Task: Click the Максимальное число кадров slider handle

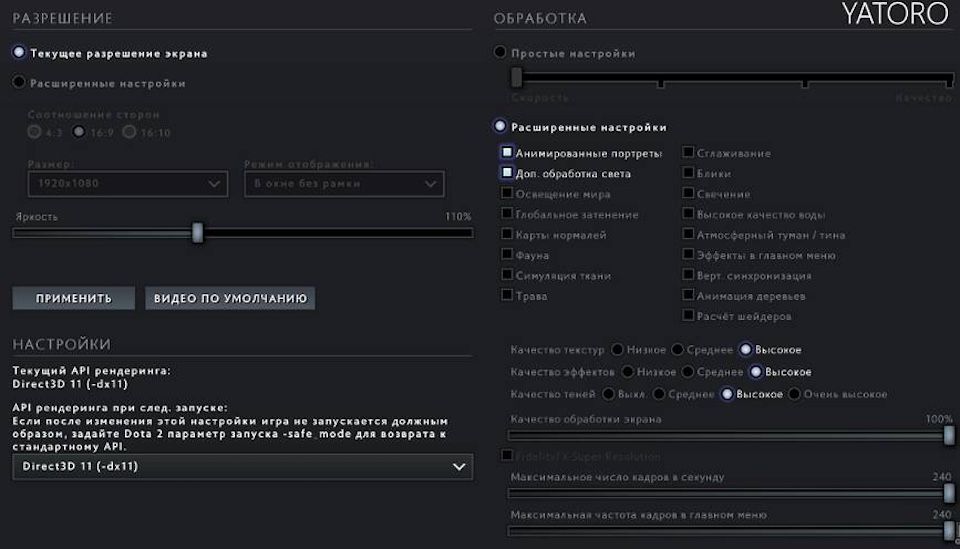Action: tap(949, 492)
